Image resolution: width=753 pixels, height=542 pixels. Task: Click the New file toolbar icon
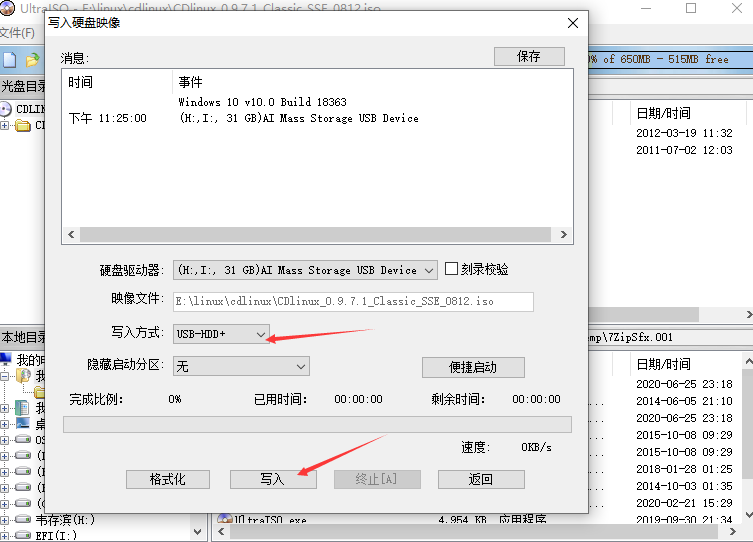tap(10, 60)
